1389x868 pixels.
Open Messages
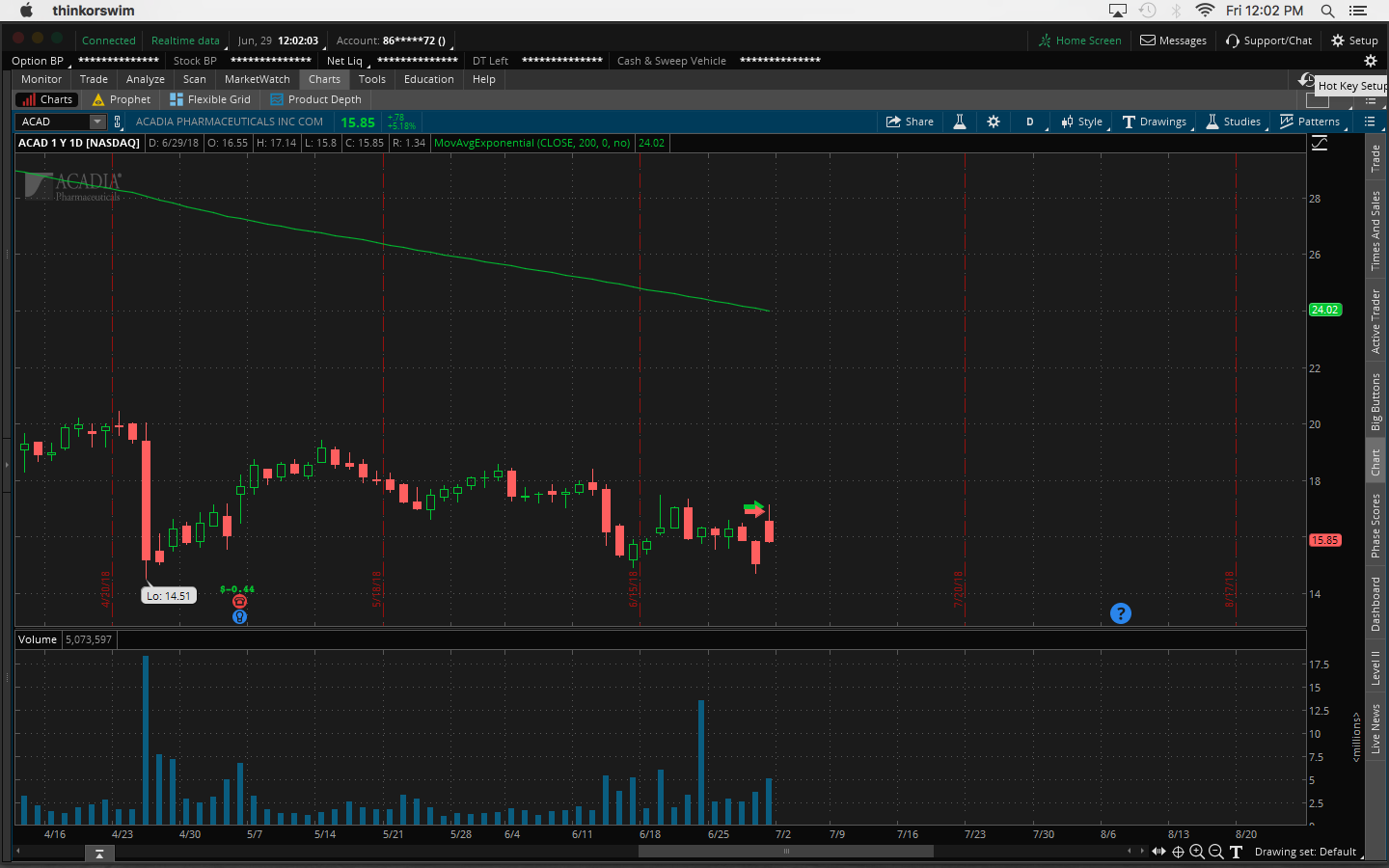coord(1174,41)
